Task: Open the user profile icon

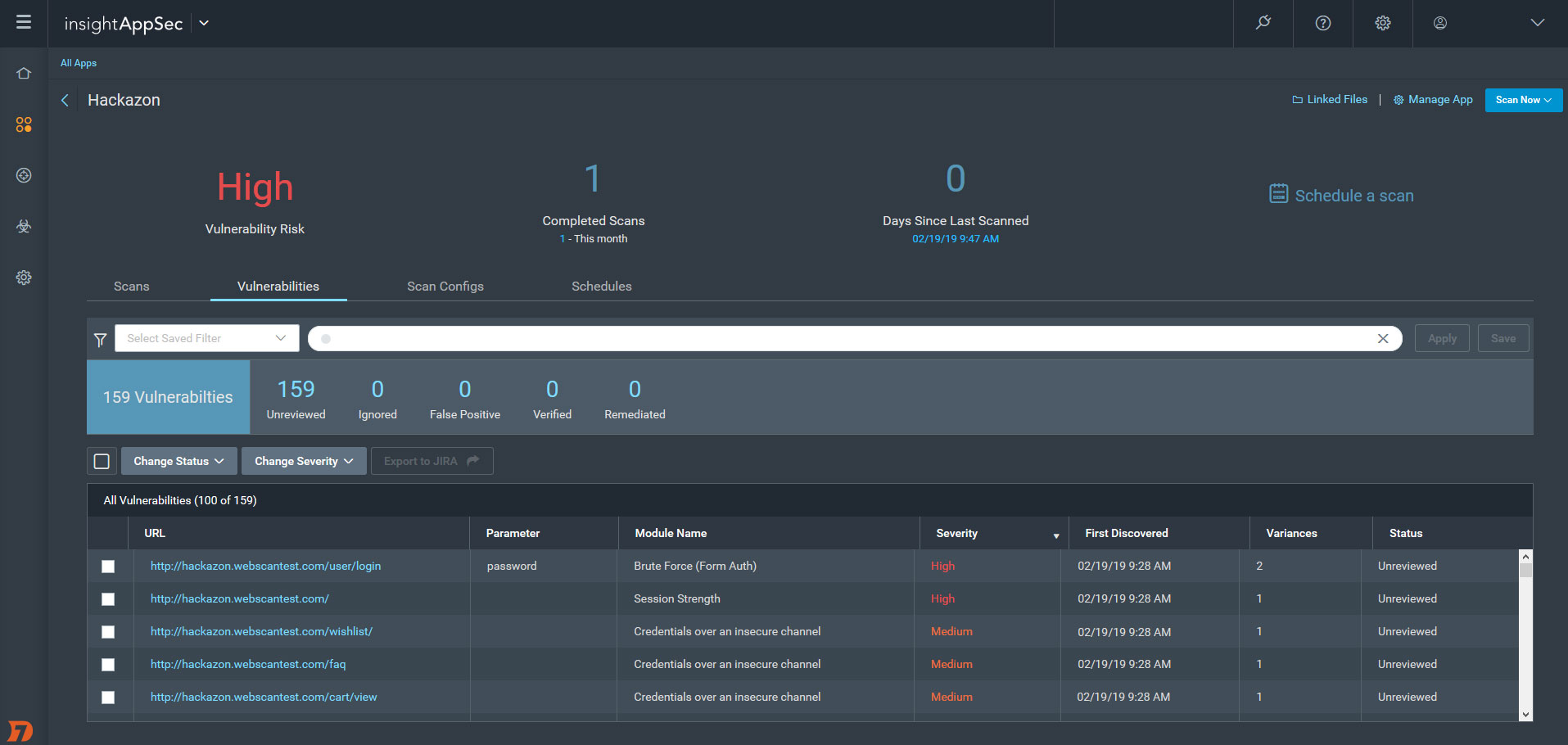Action: tap(1440, 23)
